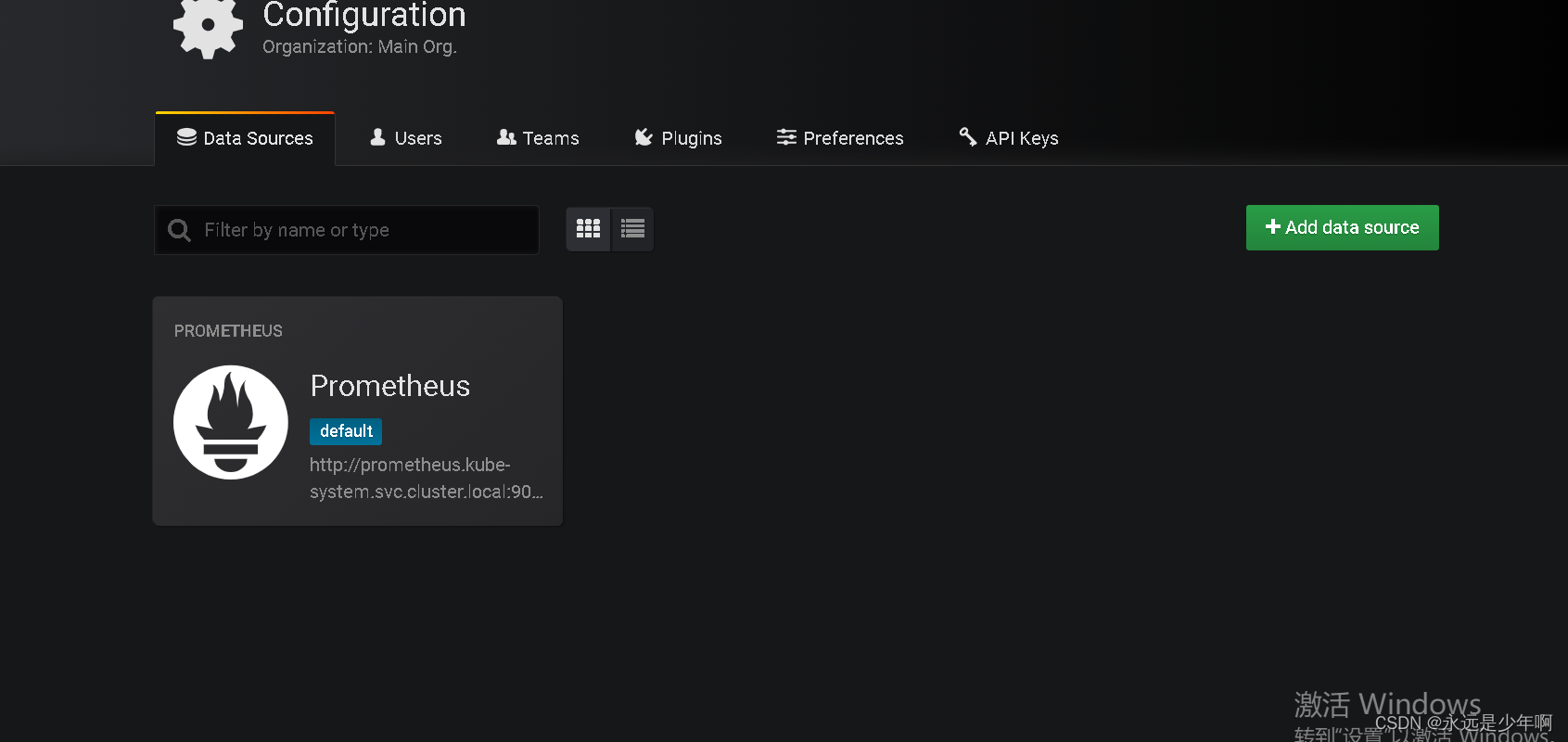Switch to the Preferences tab
The width and height of the screenshot is (1568, 742).
tap(840, 138)
